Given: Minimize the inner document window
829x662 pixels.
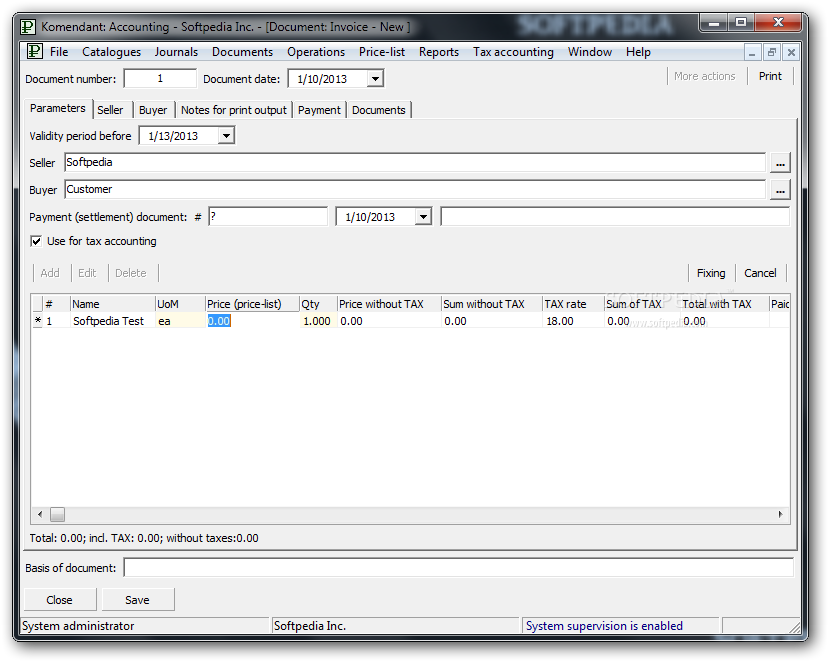Looking at the screenshot, I should pos(752,52).
